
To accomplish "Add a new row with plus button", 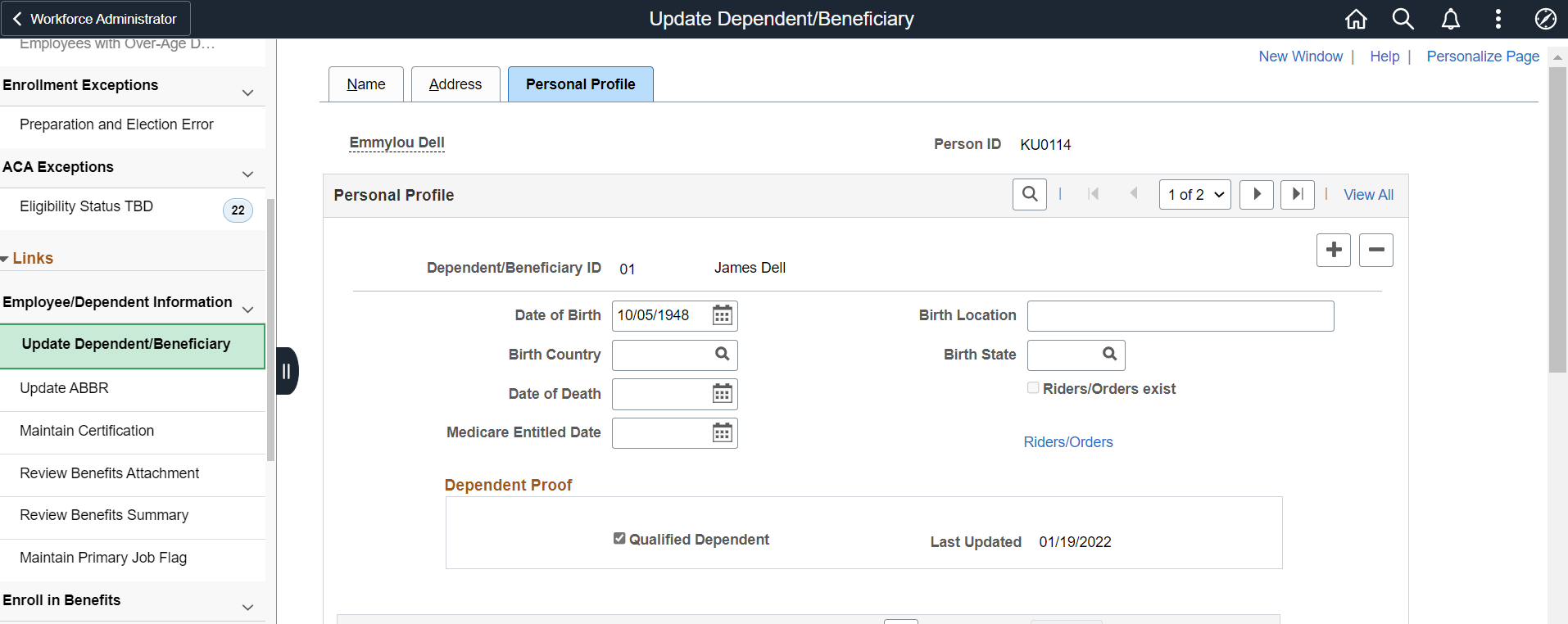I will 1333,250.
